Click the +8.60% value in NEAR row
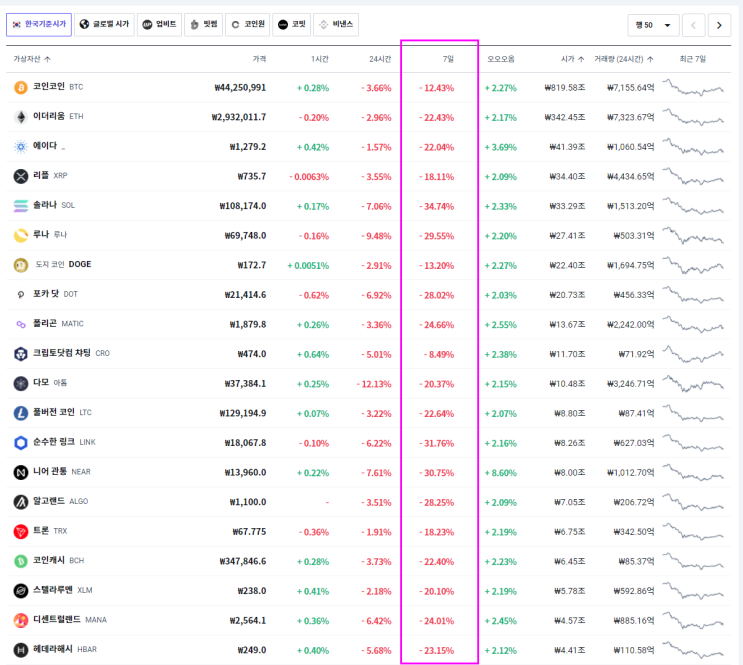This screenshot has width=743, height=665. click(500, 473)
